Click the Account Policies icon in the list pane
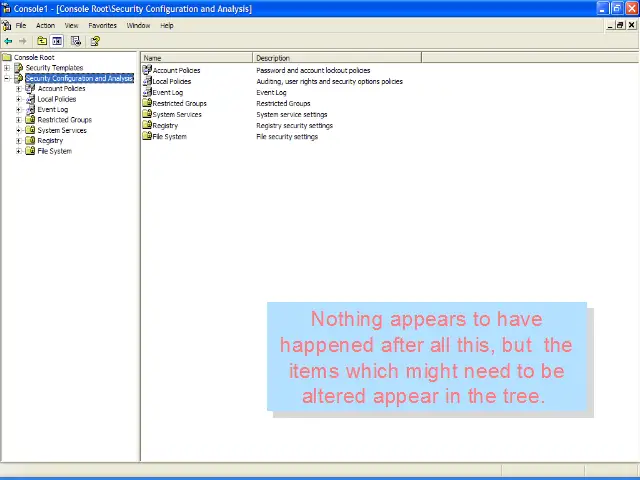640x480 pixels. click(147, 70)
